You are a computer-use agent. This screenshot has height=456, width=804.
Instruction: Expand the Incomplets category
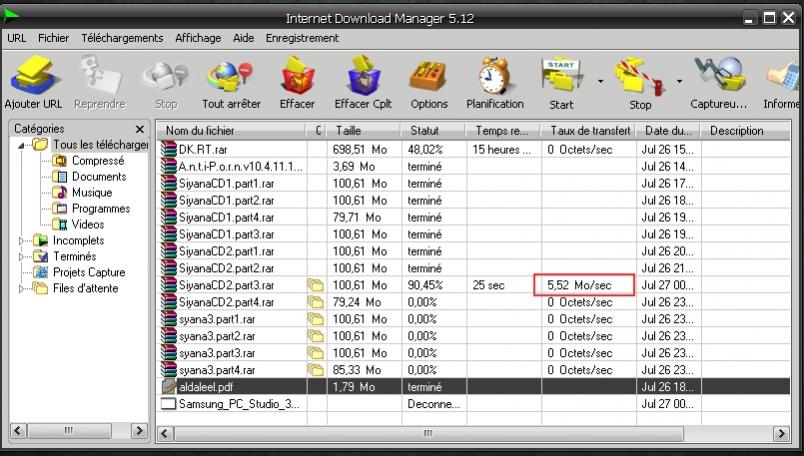pyautogui.click(x=21, y=240)
